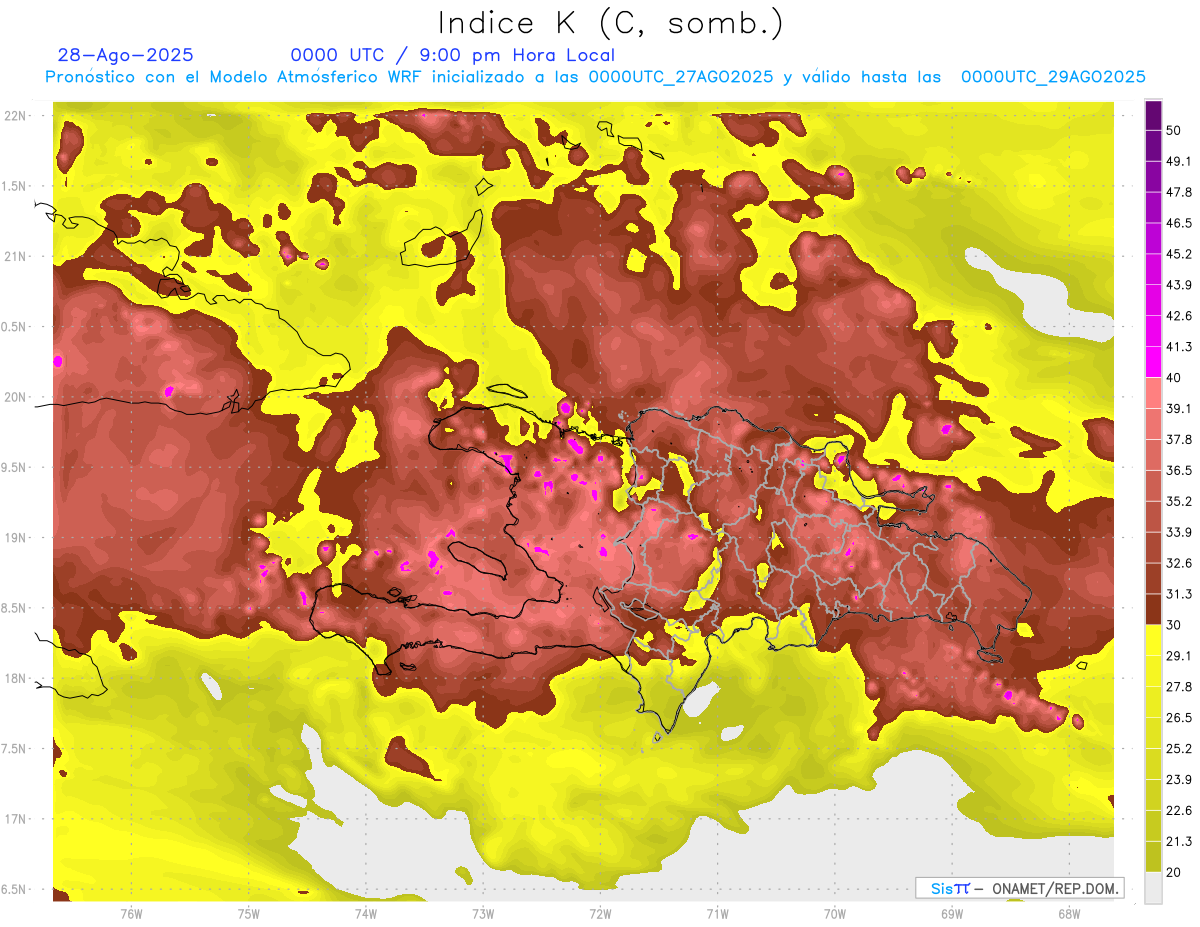Viewport: 1200px width, 927px height.
Task: Click the colorbar value "30"
Action: [1176, 625]
